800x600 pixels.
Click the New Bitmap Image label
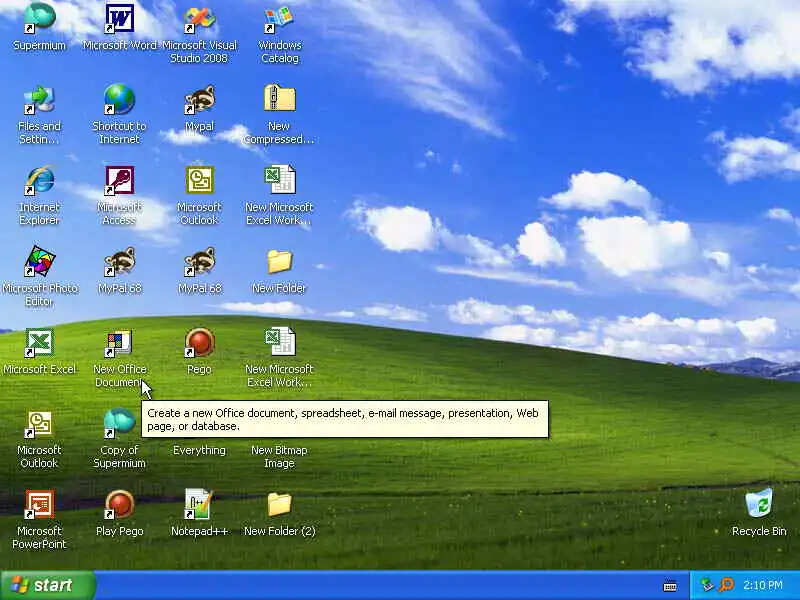[x=279, y=457]
